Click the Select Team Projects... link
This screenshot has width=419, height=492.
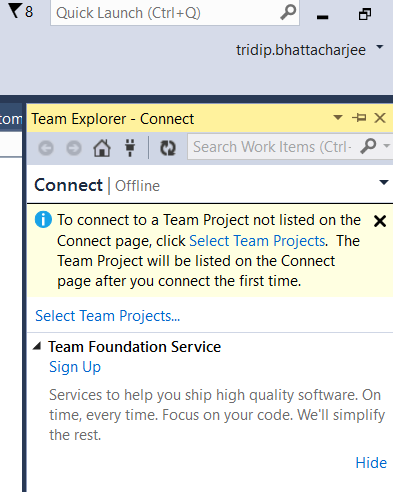point(107,316)
